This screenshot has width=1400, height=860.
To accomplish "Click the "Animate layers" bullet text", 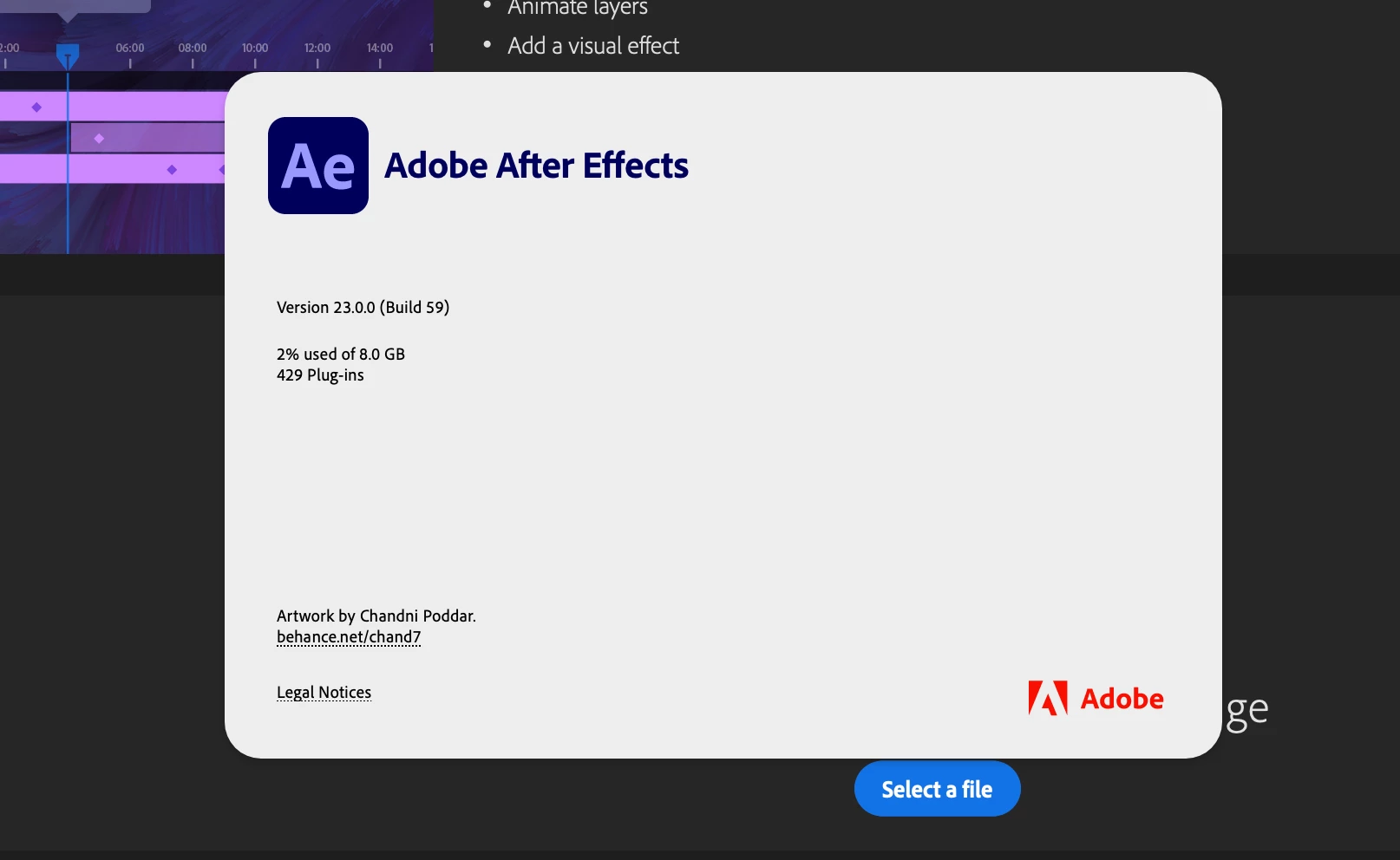I will click(578, 9).
